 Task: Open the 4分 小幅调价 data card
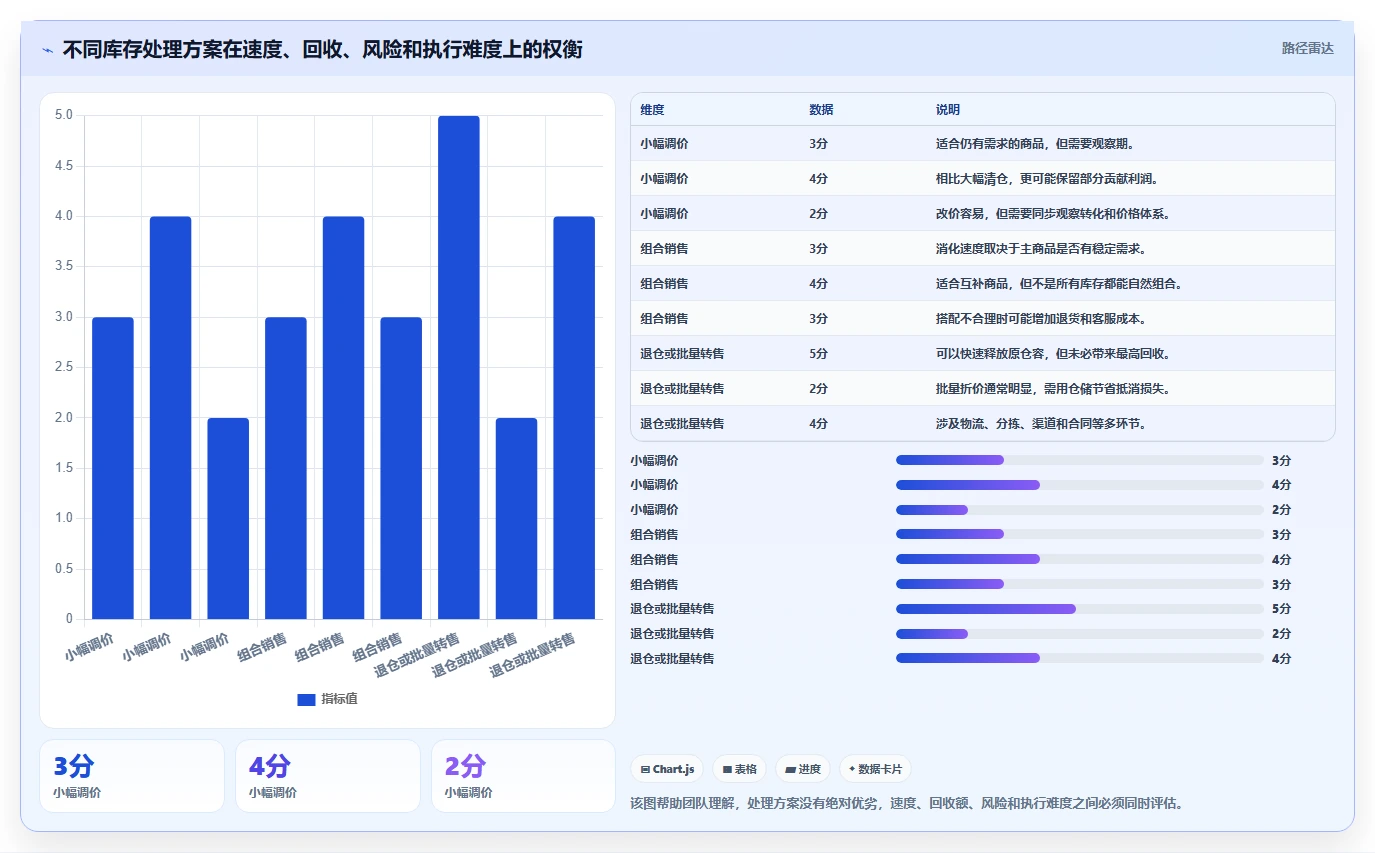[x=328, y=776]
